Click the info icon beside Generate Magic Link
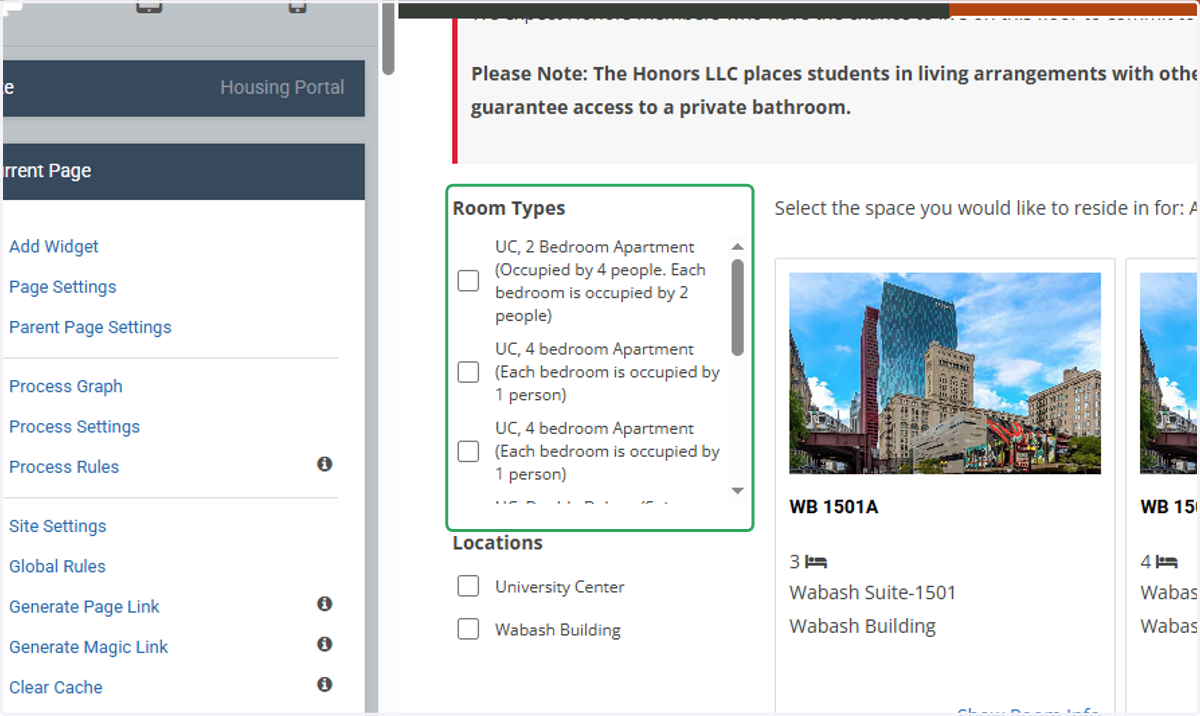The width and height of the screenshot is (1200, 716). coord(324,644)
